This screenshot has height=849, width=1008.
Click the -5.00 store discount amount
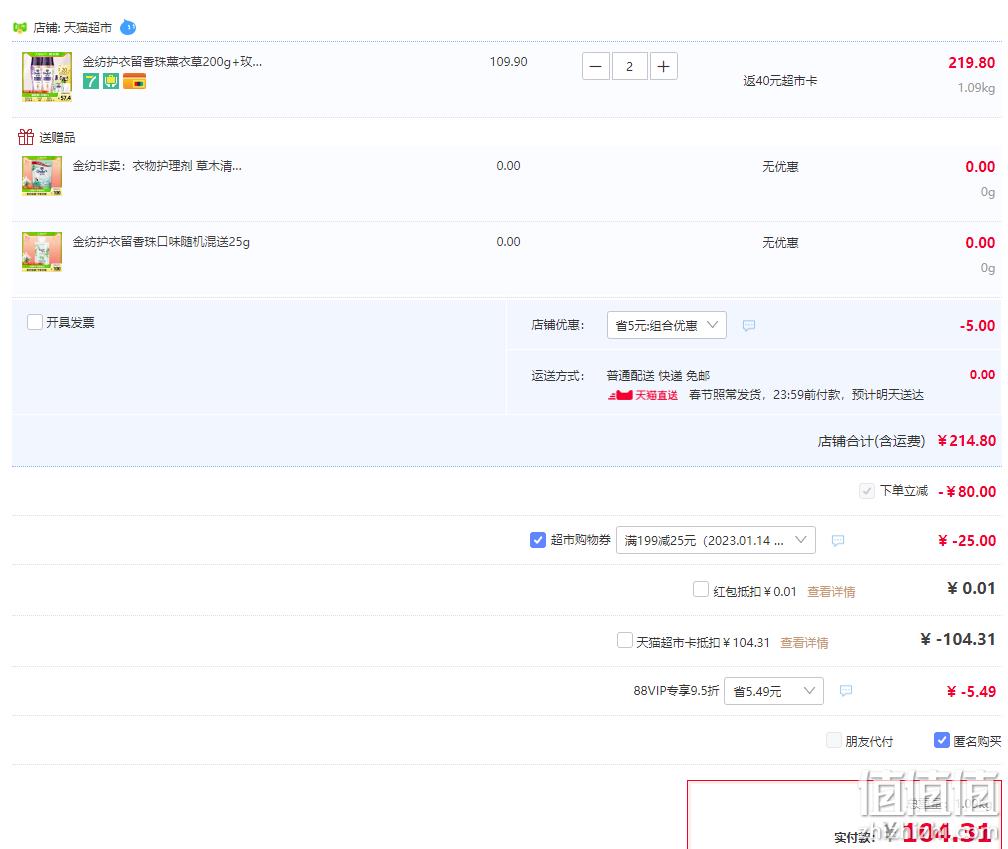977,326
